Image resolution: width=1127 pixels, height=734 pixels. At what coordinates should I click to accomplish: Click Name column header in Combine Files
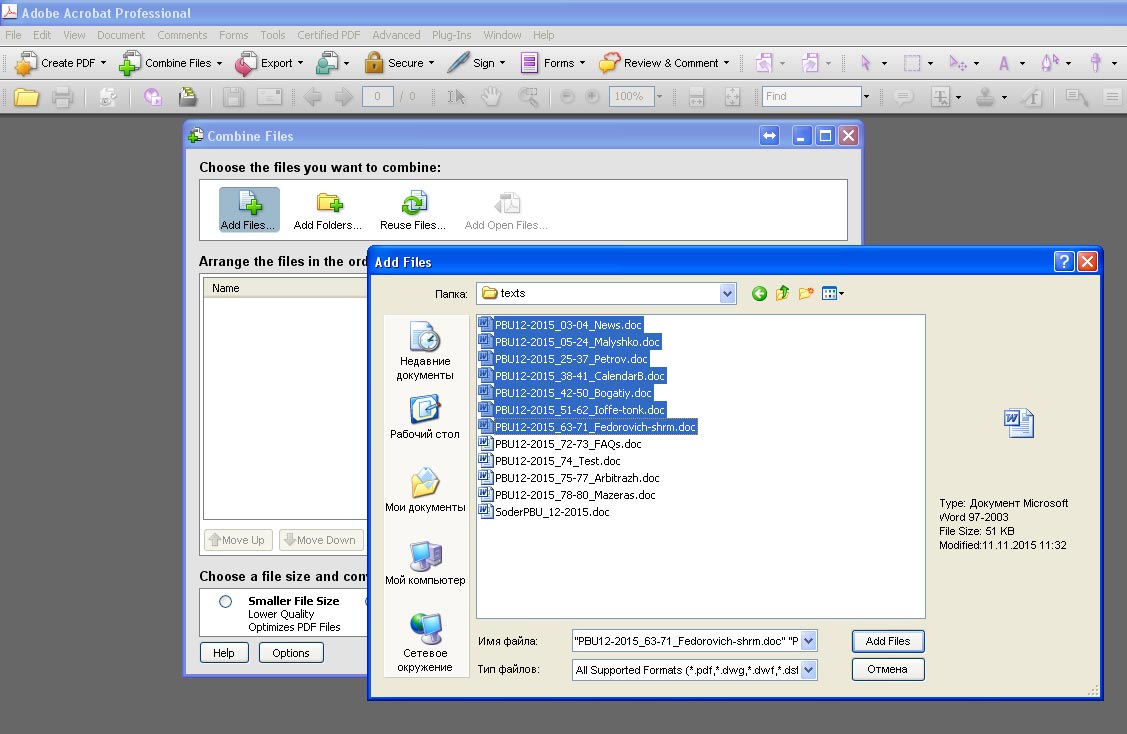pos(286,288)
